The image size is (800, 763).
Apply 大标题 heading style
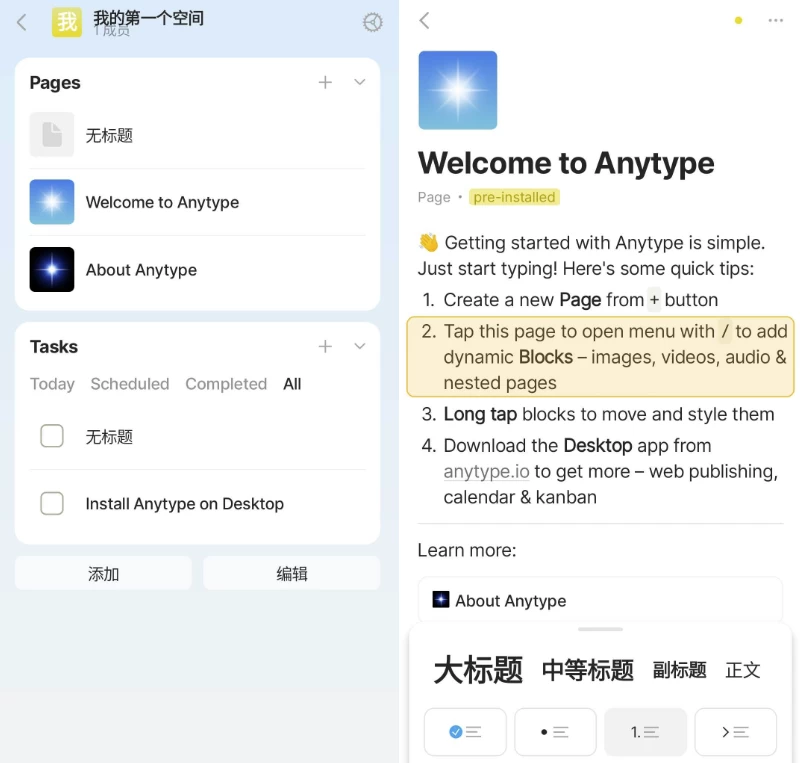coord(478,670)
